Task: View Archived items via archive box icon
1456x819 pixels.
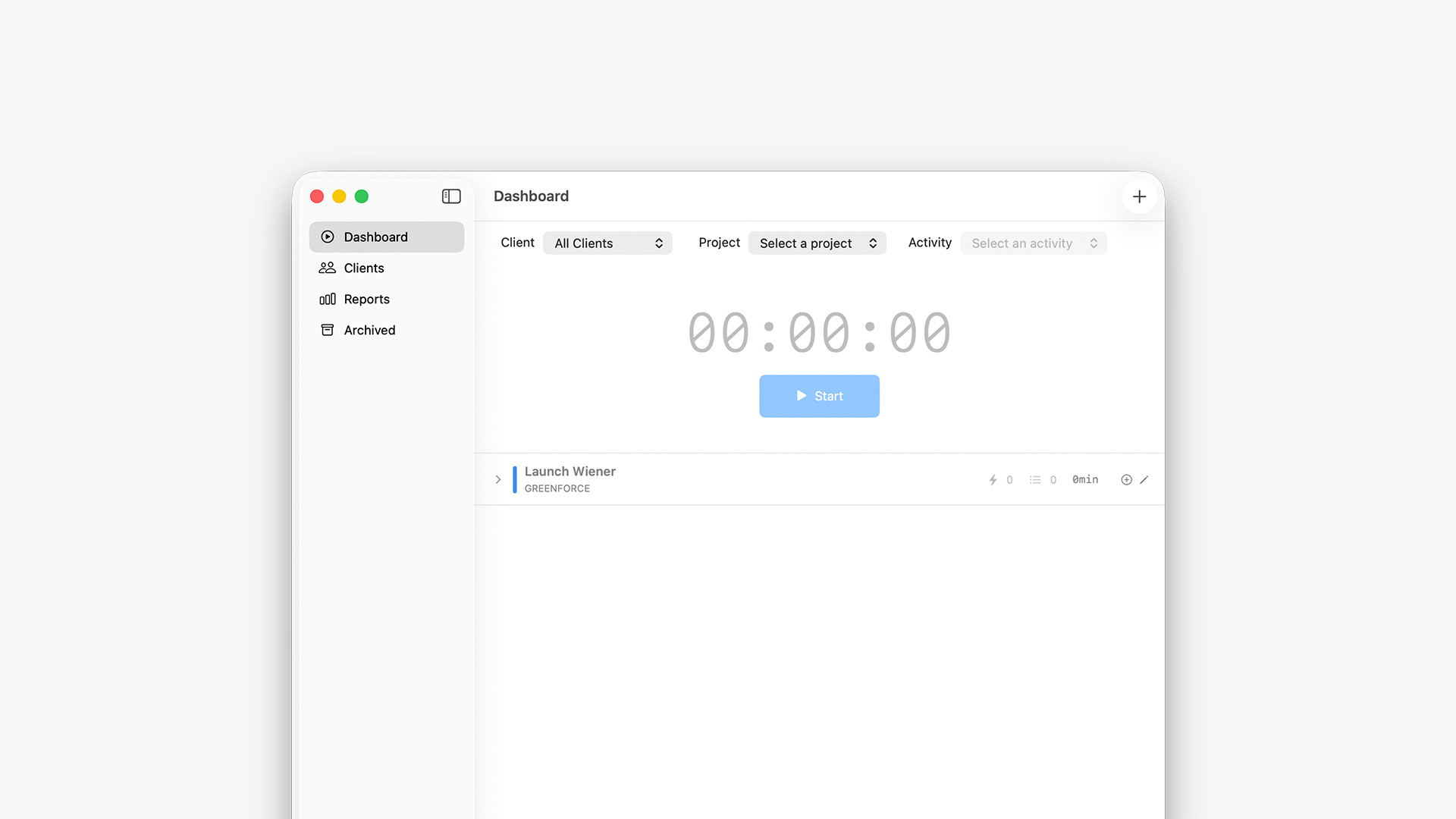Action: coord(327,330)
